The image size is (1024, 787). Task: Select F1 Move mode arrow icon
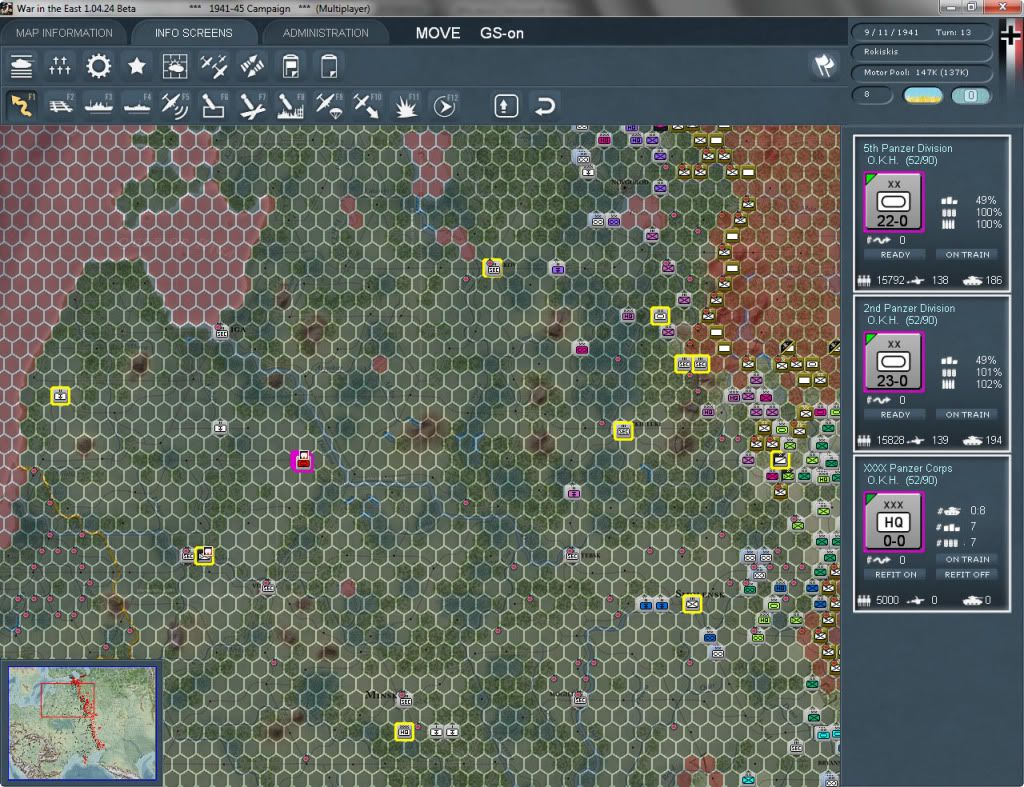pyautogui.click(x=22, y=106)
